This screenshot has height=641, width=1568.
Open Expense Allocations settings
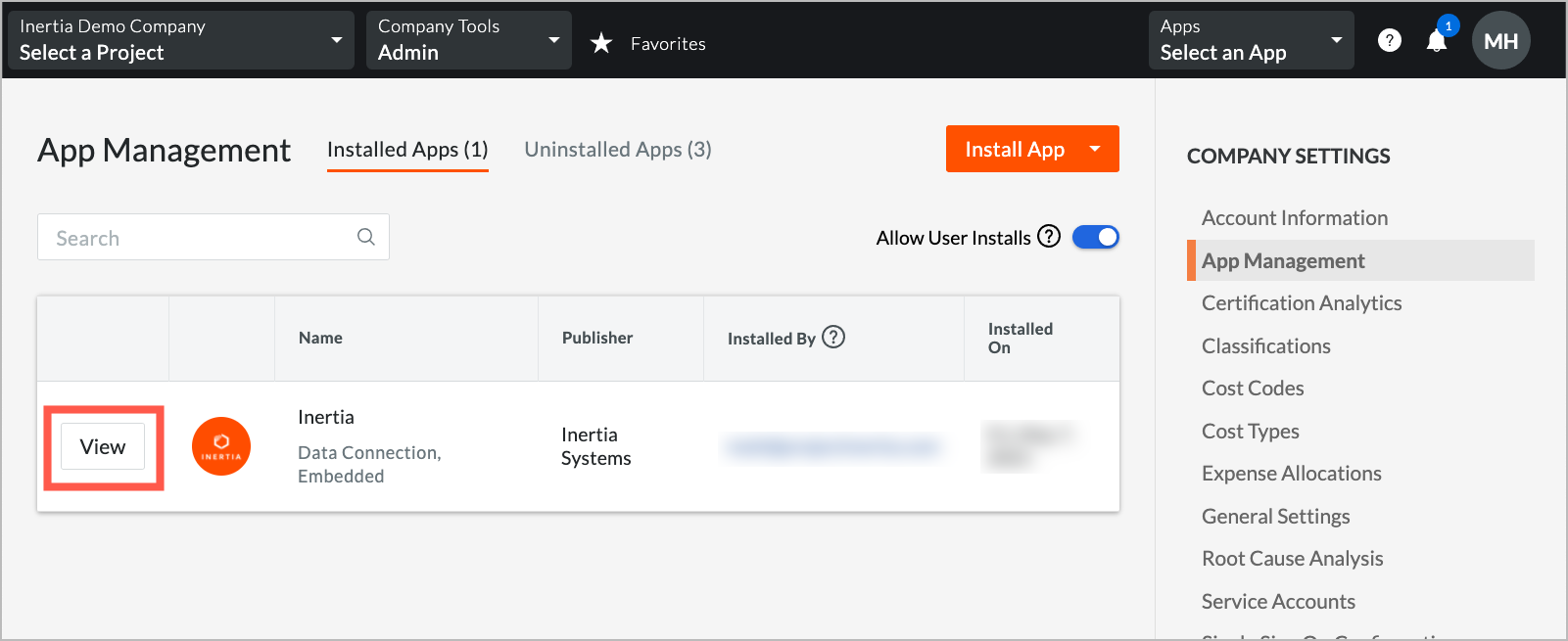pos(1292,473)
